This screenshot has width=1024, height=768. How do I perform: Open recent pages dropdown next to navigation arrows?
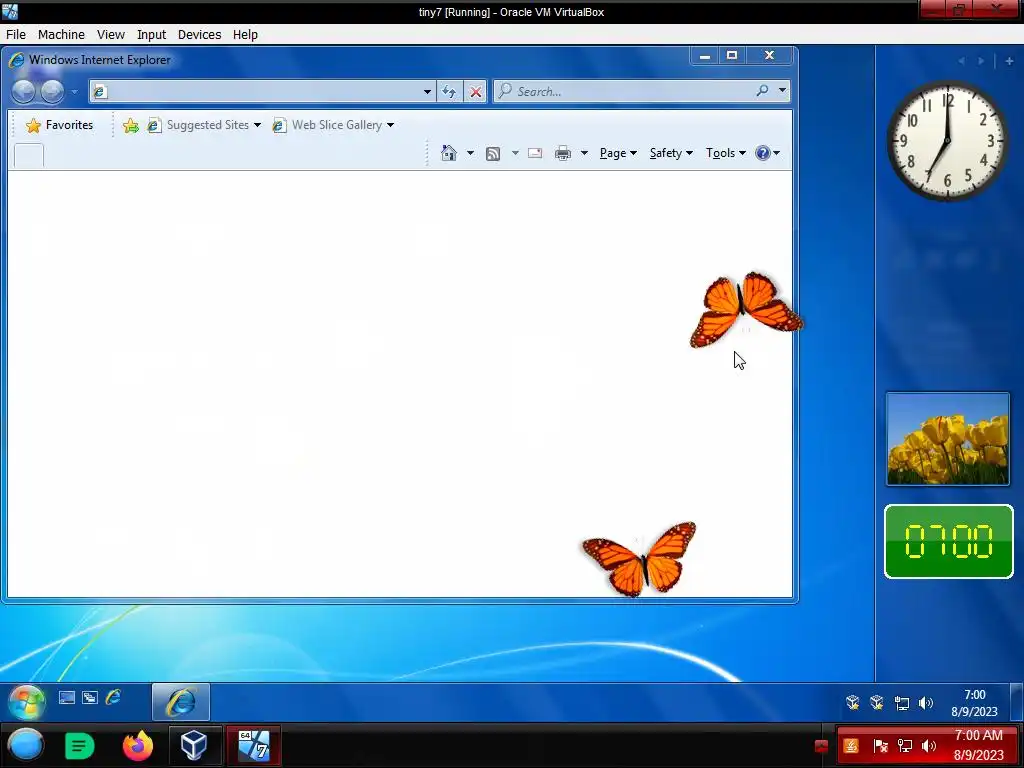[74, 91]
